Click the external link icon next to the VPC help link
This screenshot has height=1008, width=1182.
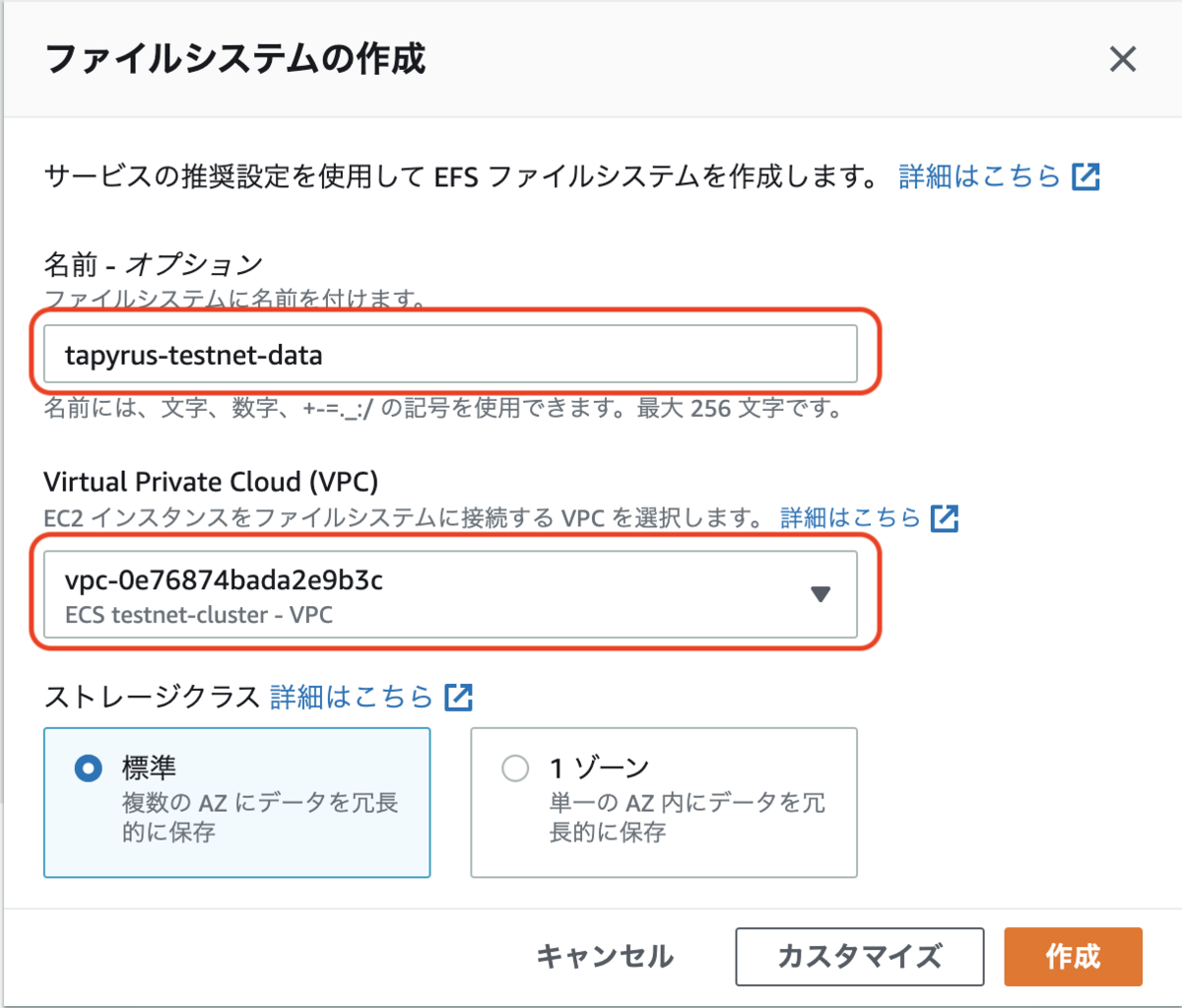945,518
